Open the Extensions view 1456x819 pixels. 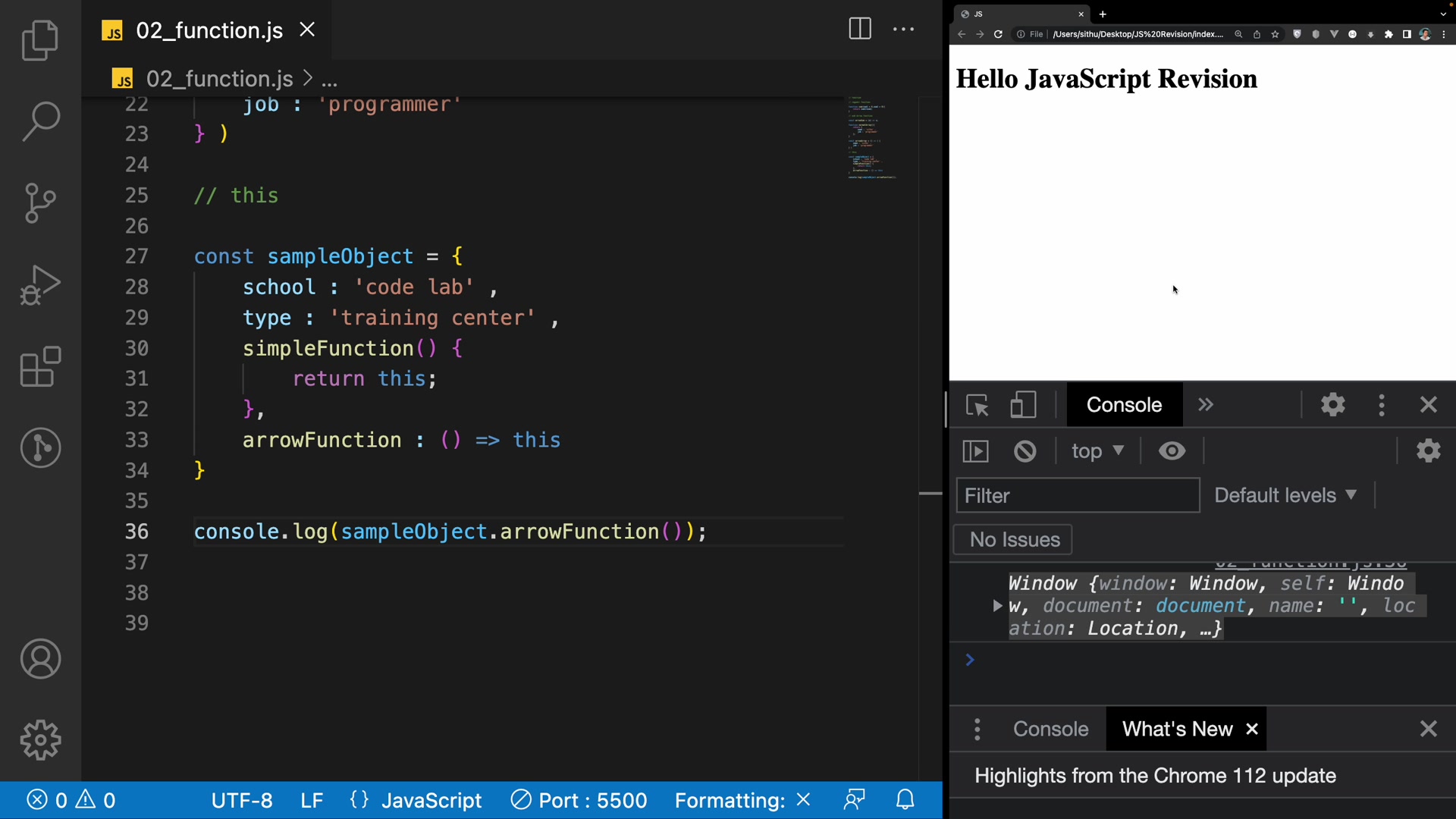40,367
